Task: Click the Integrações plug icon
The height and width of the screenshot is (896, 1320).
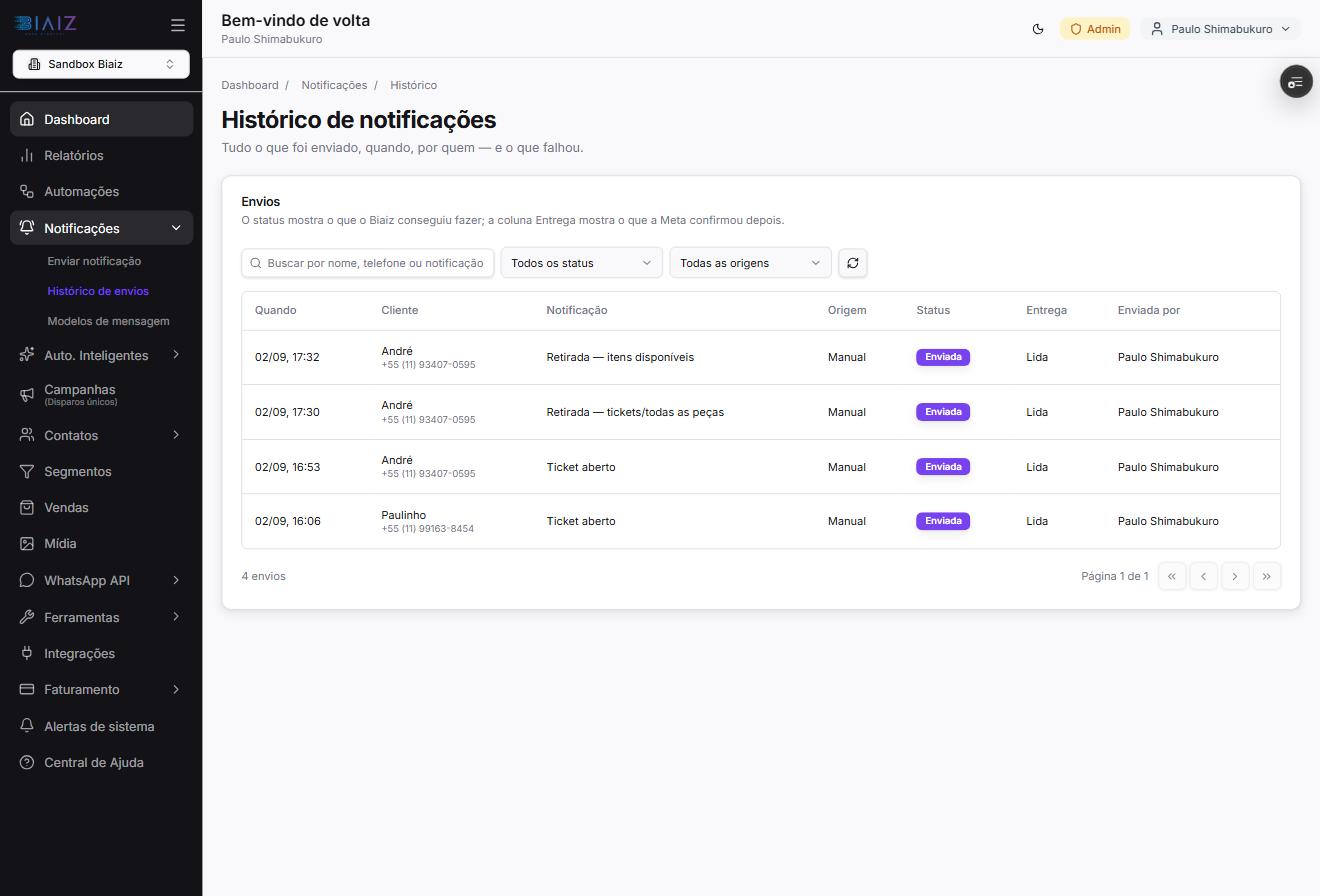Action: (x=27, y=653)
